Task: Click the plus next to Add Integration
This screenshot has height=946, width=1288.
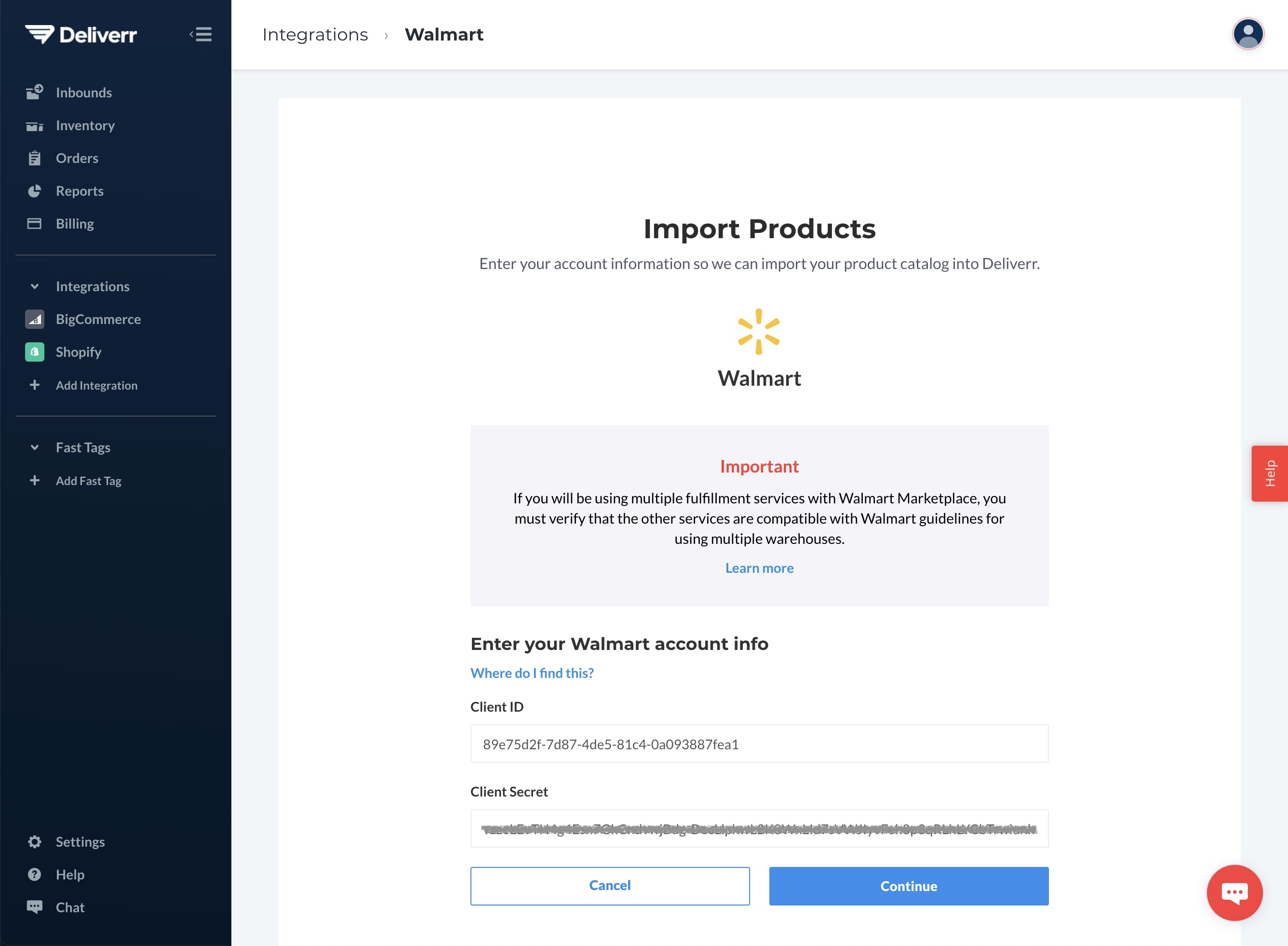Action: click(x=34, y=385)
